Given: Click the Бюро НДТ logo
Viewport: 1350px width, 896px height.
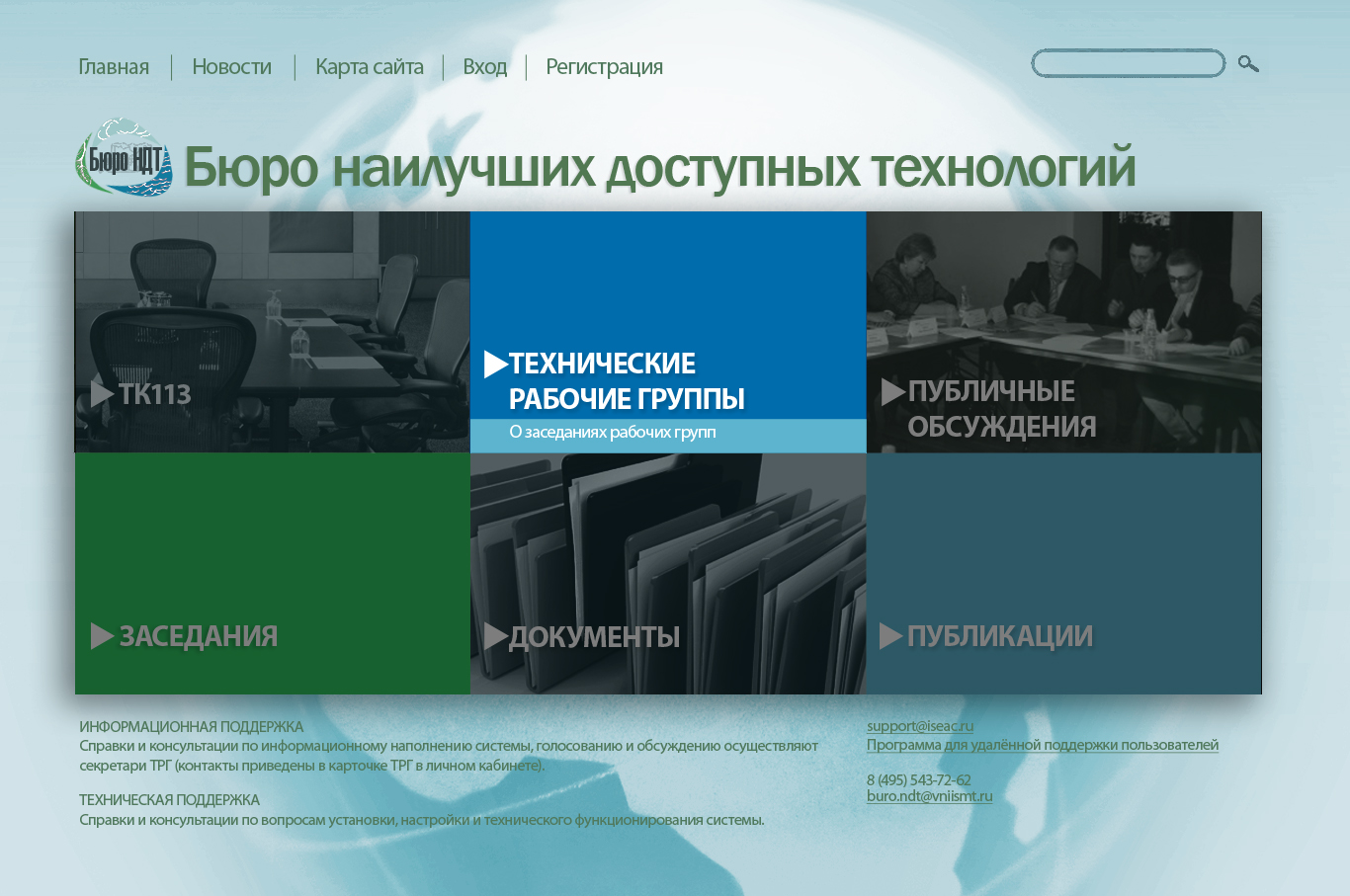Looking at the screenshot, I should (x=125, y=157).
